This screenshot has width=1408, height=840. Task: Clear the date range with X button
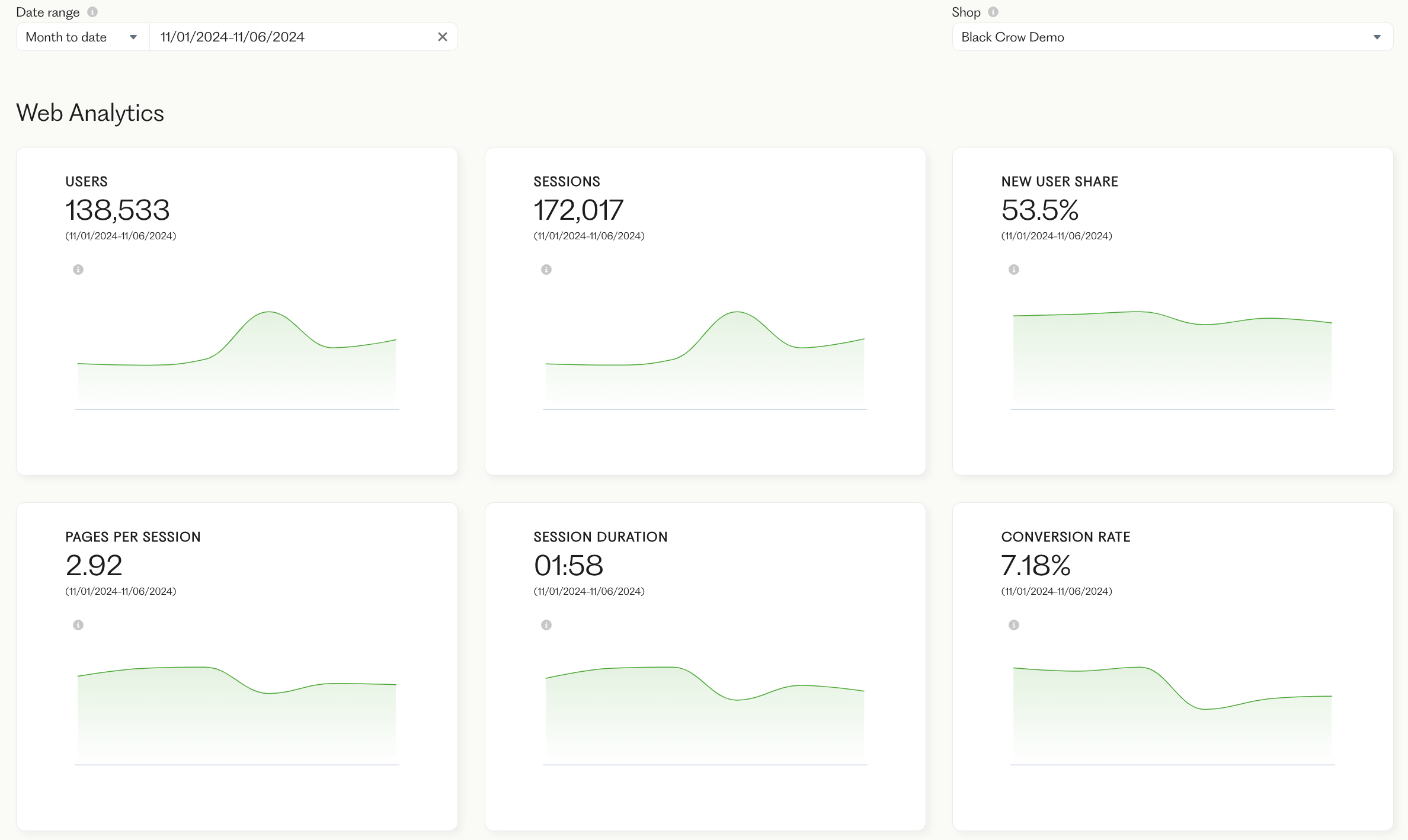click(442, 37)
